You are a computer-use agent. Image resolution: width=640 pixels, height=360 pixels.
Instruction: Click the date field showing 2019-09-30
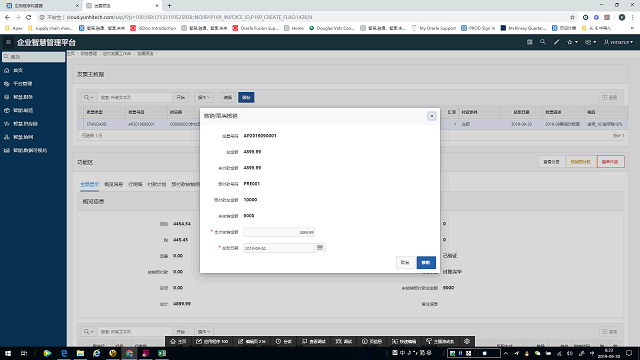point(279,248)
